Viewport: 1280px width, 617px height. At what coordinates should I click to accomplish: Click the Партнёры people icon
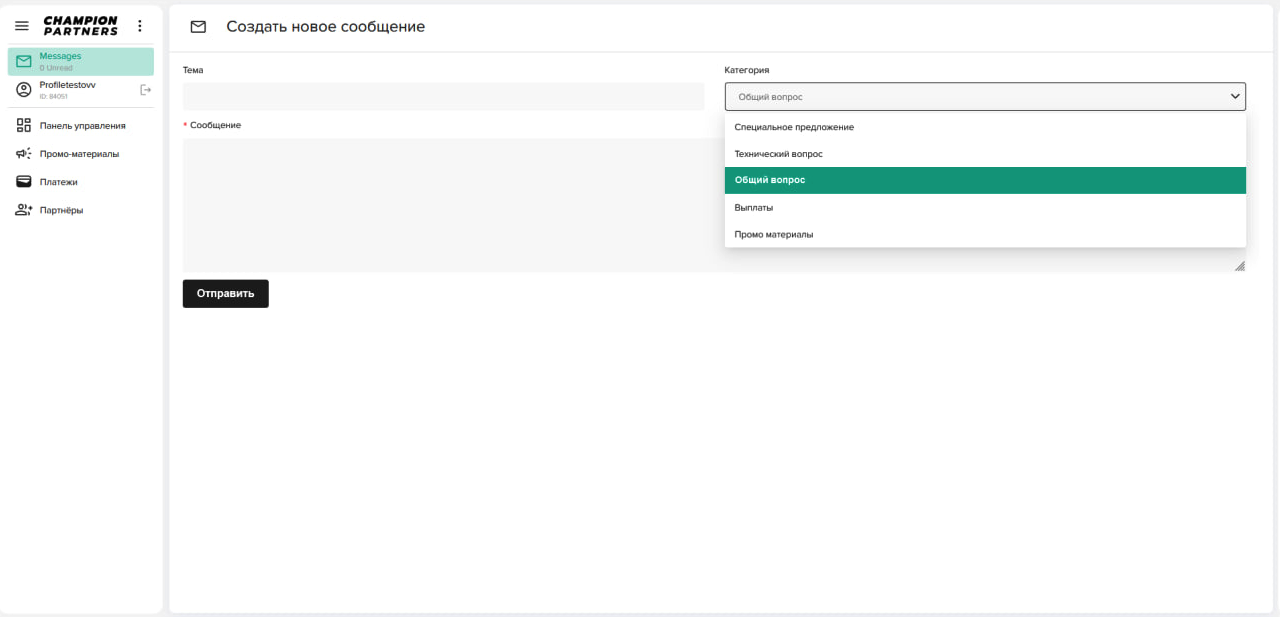click(x=24, y=210)
